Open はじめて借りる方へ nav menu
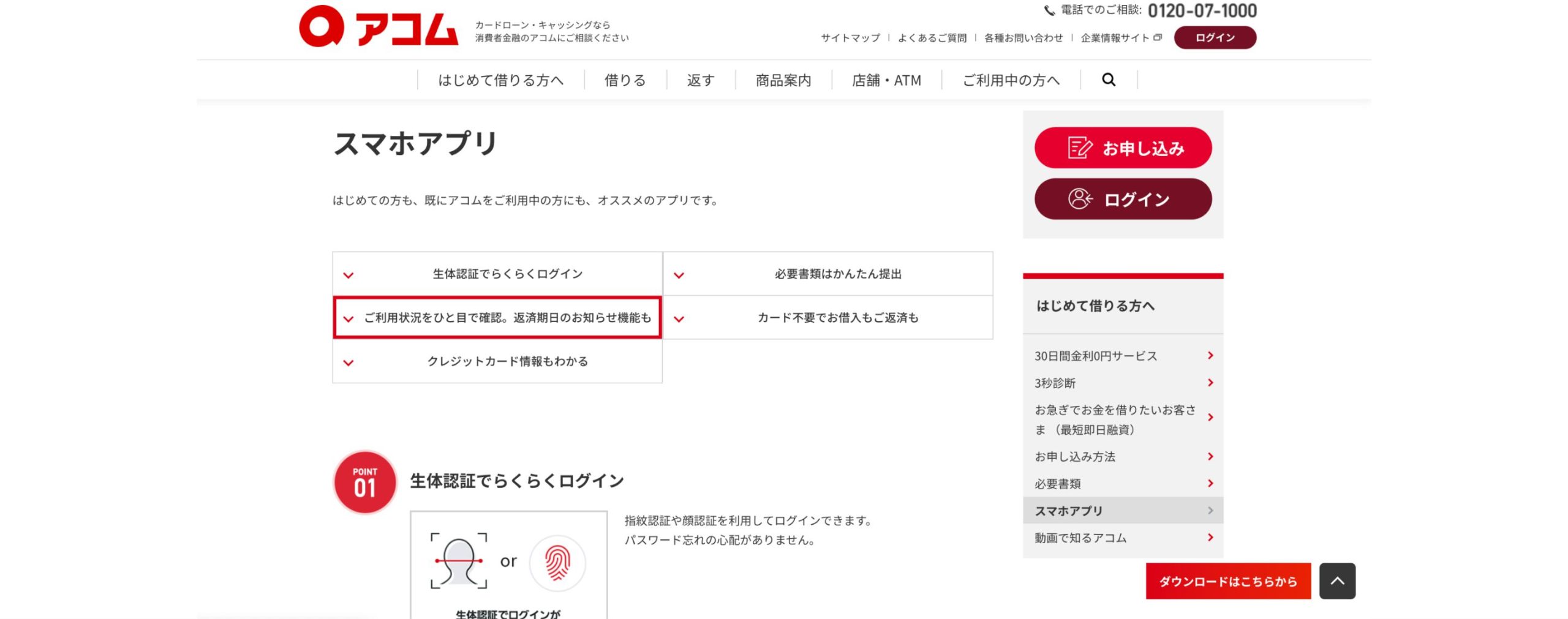 pos(500,80)
